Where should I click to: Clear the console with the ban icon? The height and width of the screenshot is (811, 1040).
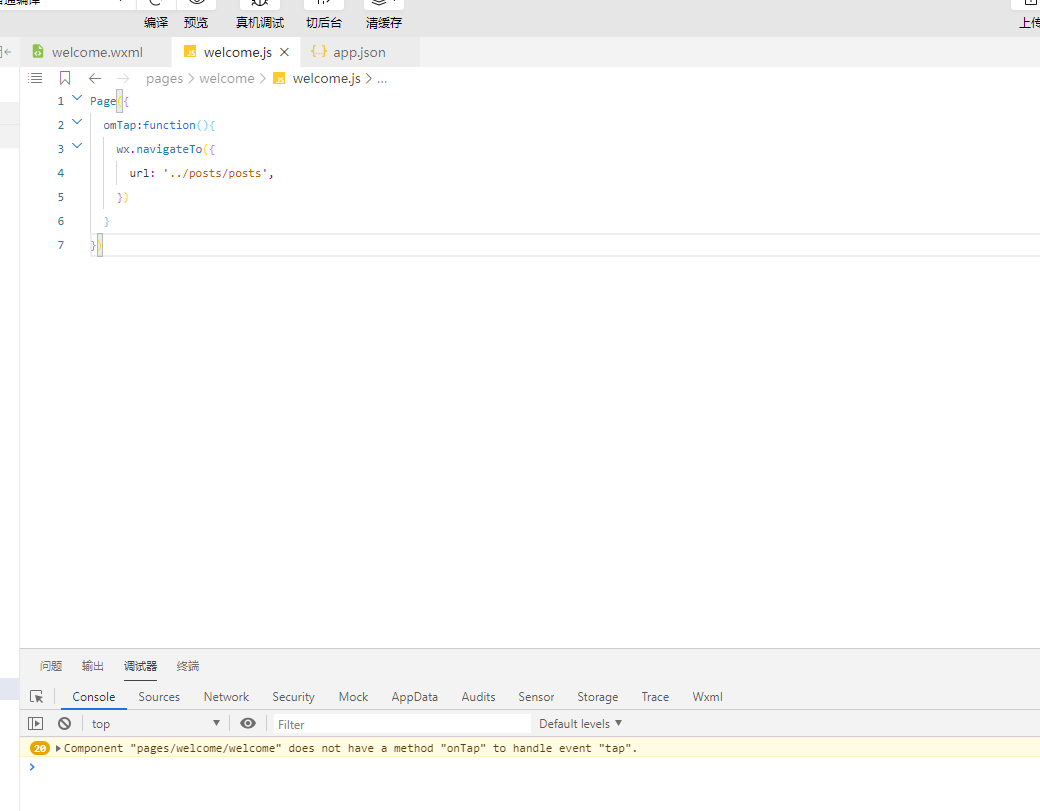64,723
